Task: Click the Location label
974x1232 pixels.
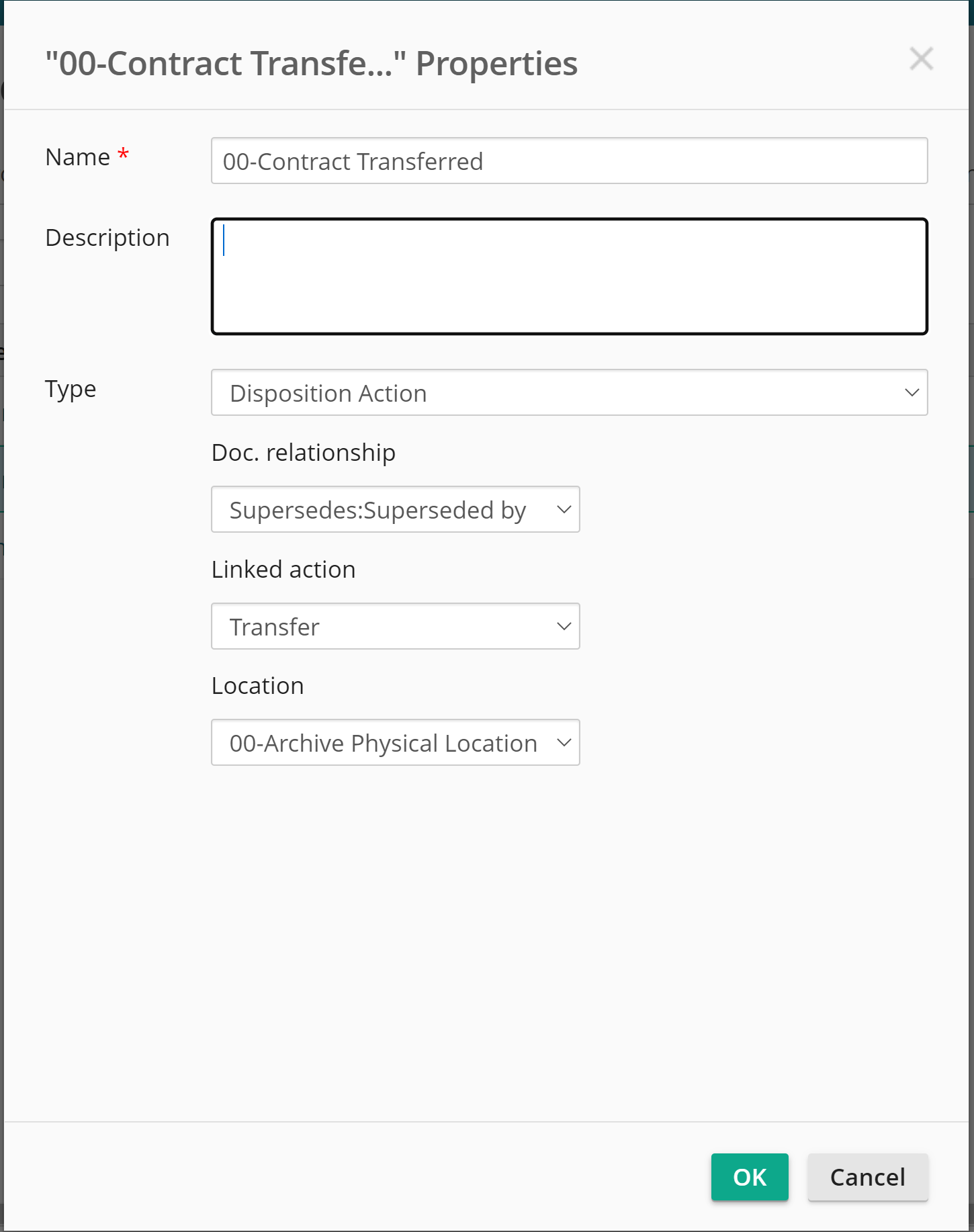Action: coord(258,686)
